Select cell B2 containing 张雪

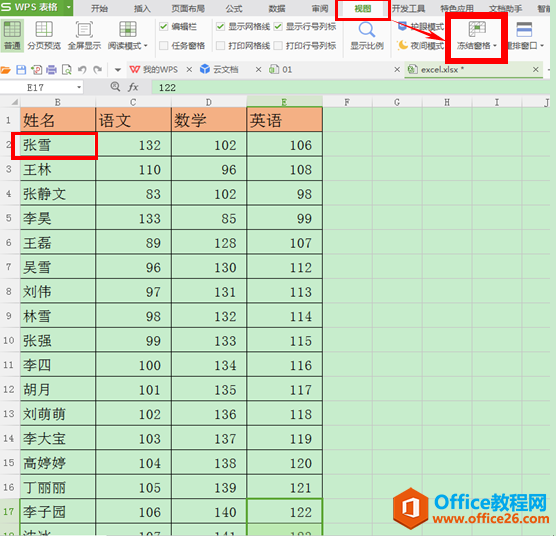click(x=58, y=145)
